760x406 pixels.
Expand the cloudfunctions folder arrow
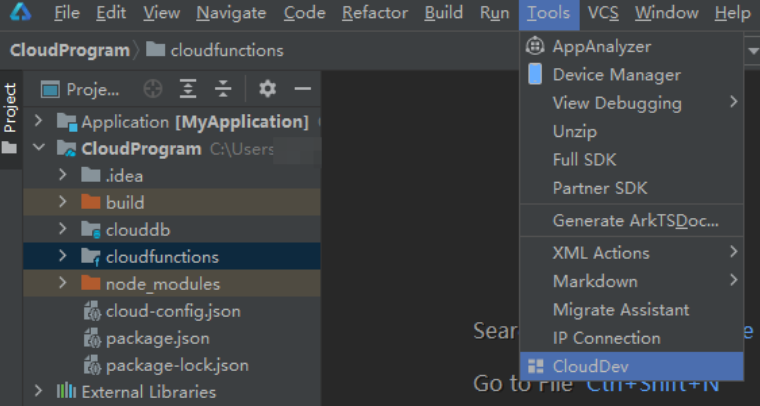63,255
